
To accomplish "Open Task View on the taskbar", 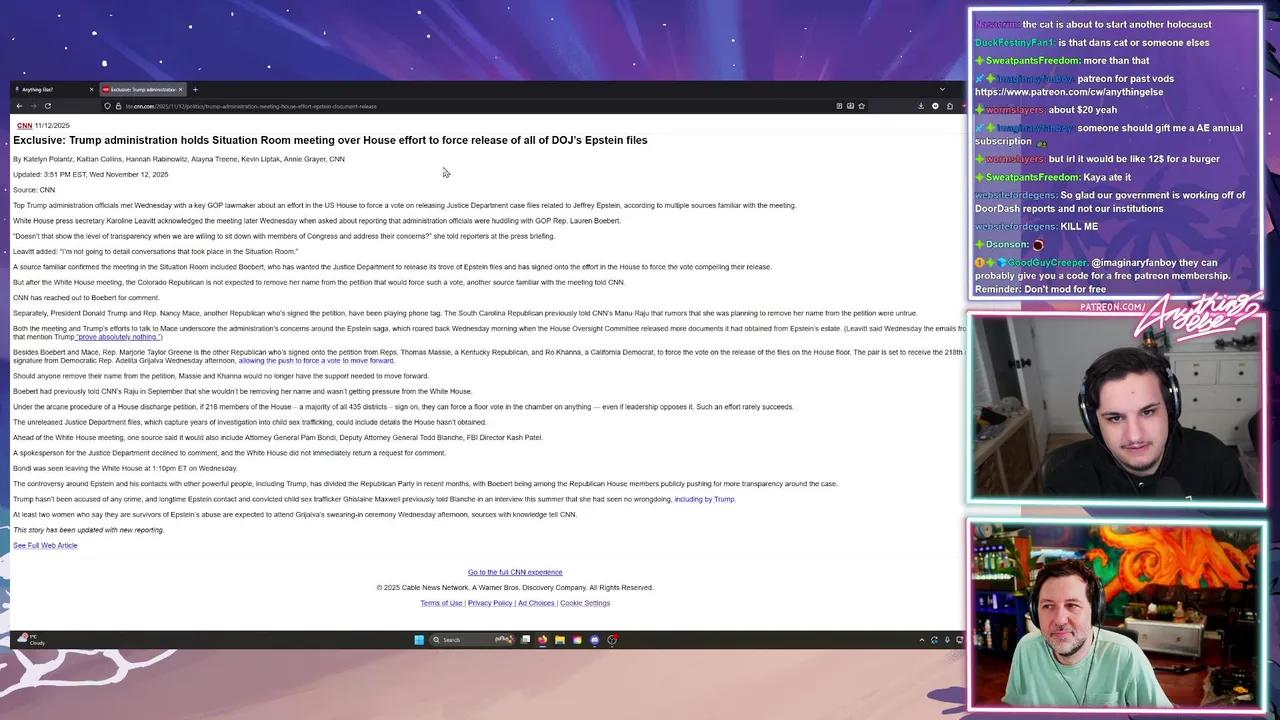I will point(526,640).
